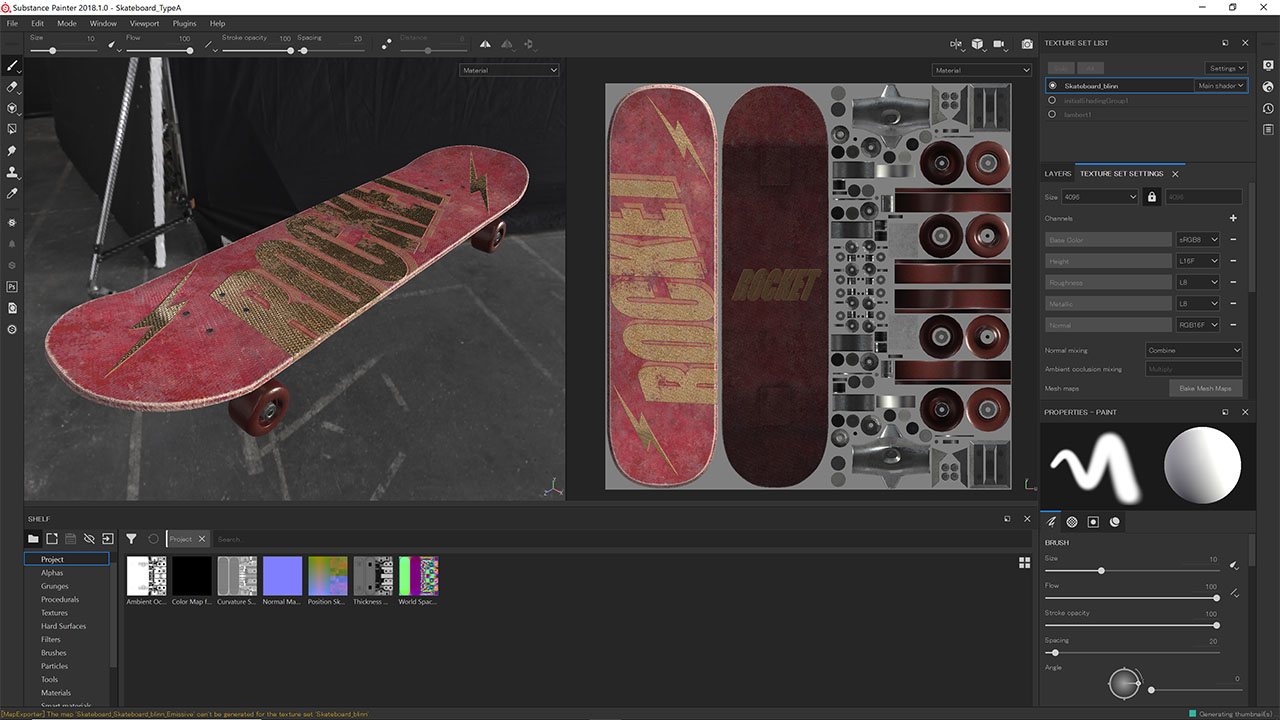Toggle the size lock padlock icon
1280x720 pixels.
[x=1152, y=197]
